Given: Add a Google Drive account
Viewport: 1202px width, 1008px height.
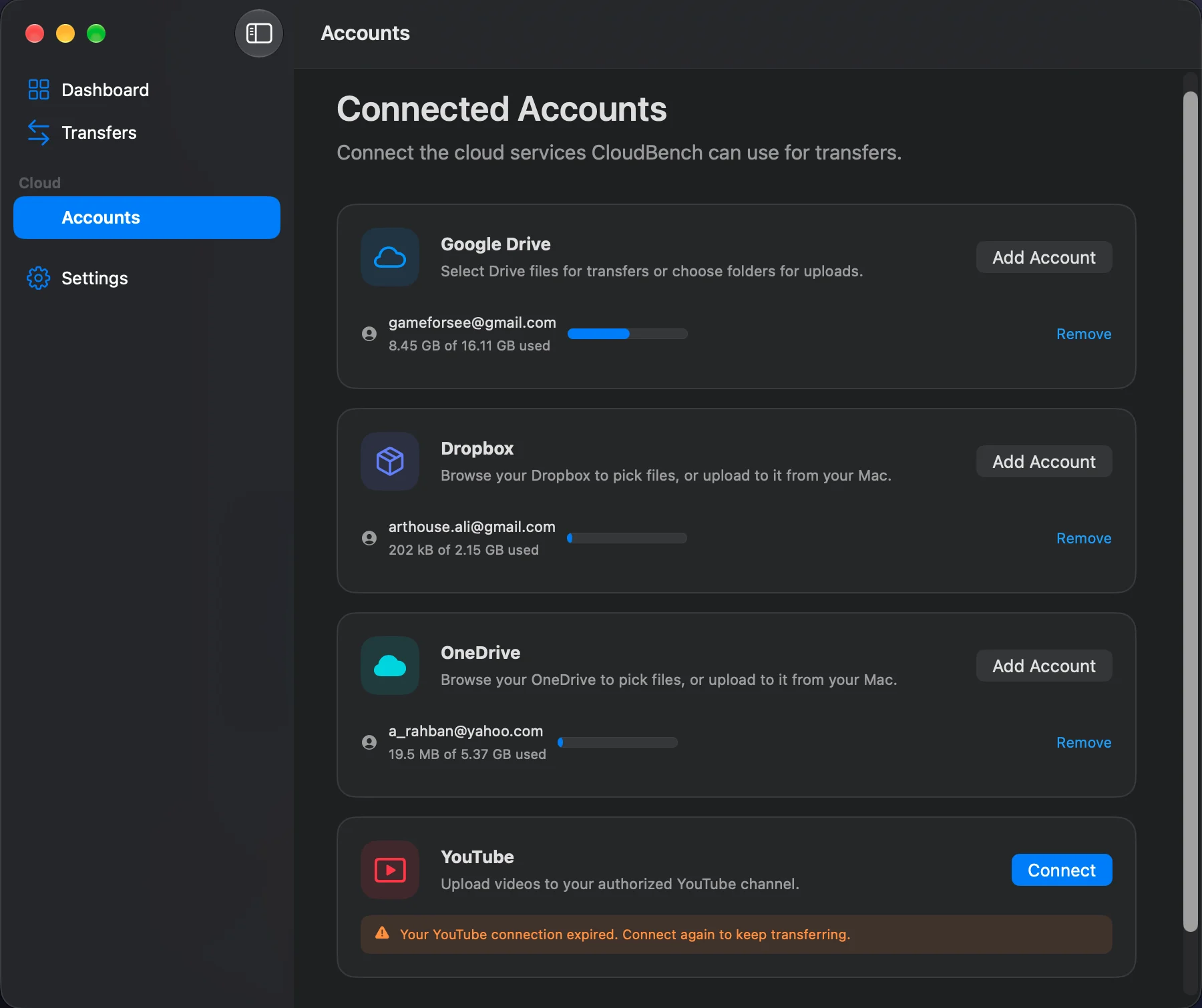Looking at the screenshot, I should [x=1044, y=257].
